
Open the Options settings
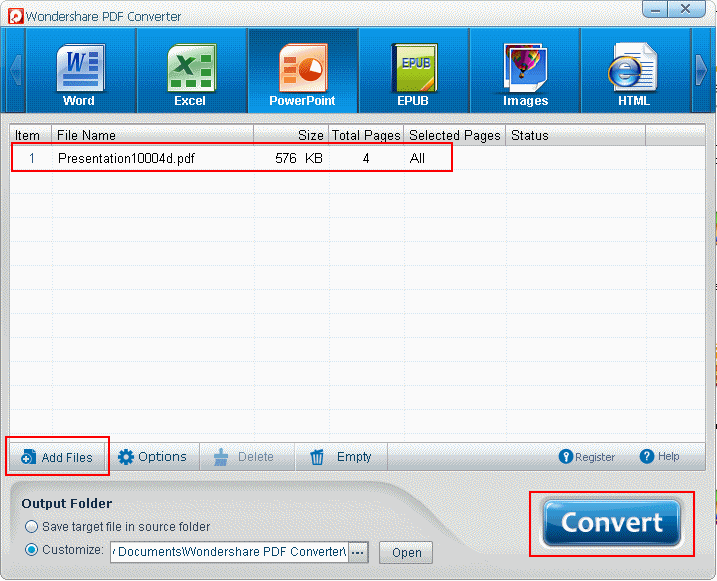pyautogui.click(x=152, y=457)
